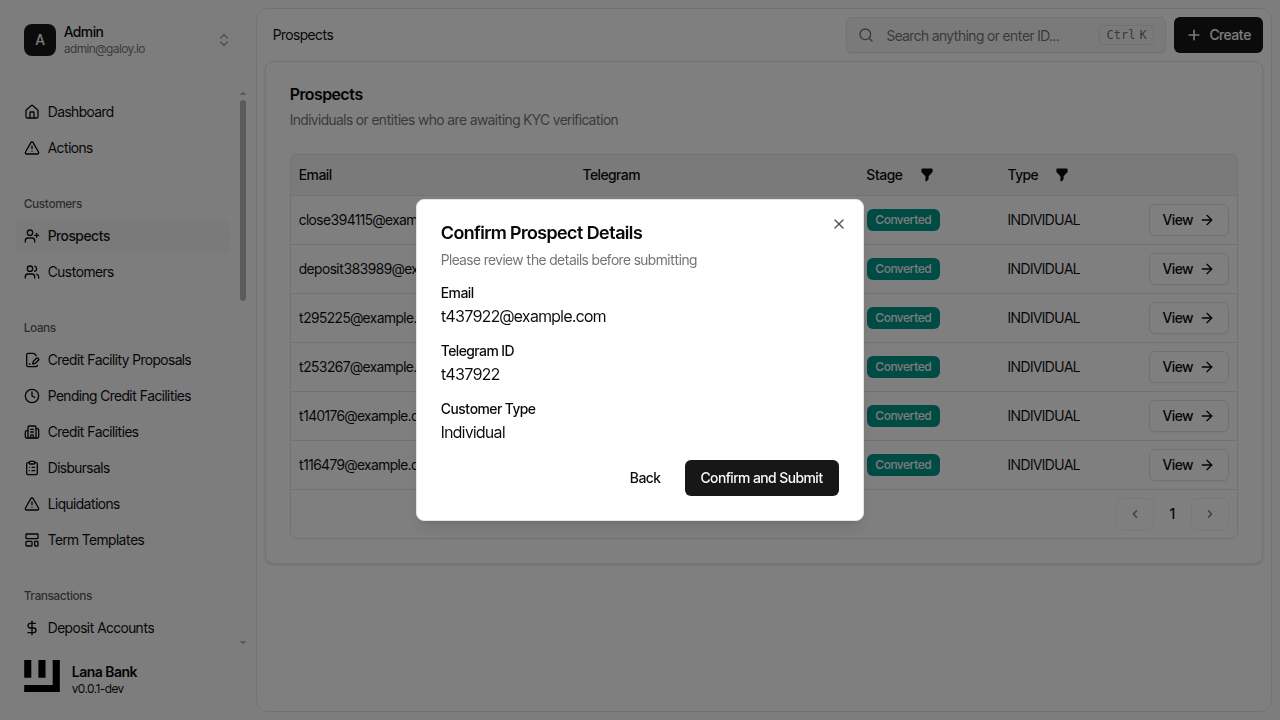Click Back in the dialog
This screenshot has width=1280, height=720.
[645, 478]
